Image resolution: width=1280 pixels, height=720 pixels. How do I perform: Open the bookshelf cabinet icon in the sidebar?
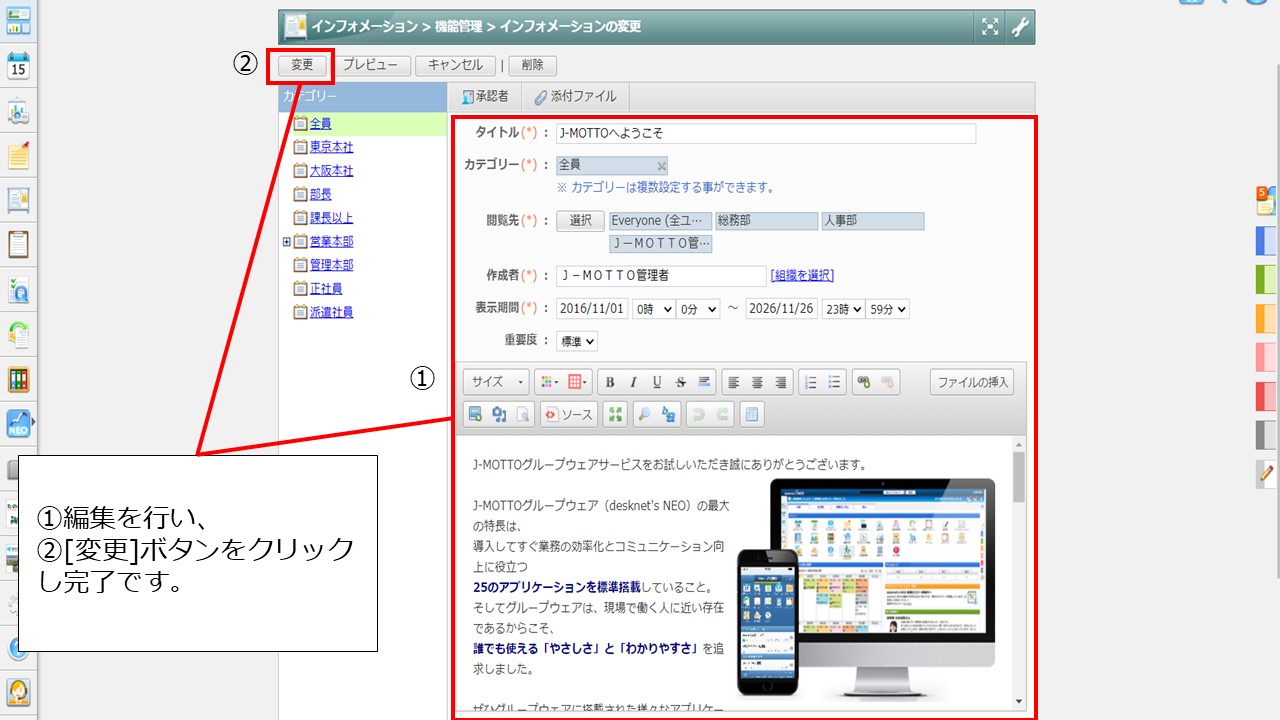click(18, 379)
